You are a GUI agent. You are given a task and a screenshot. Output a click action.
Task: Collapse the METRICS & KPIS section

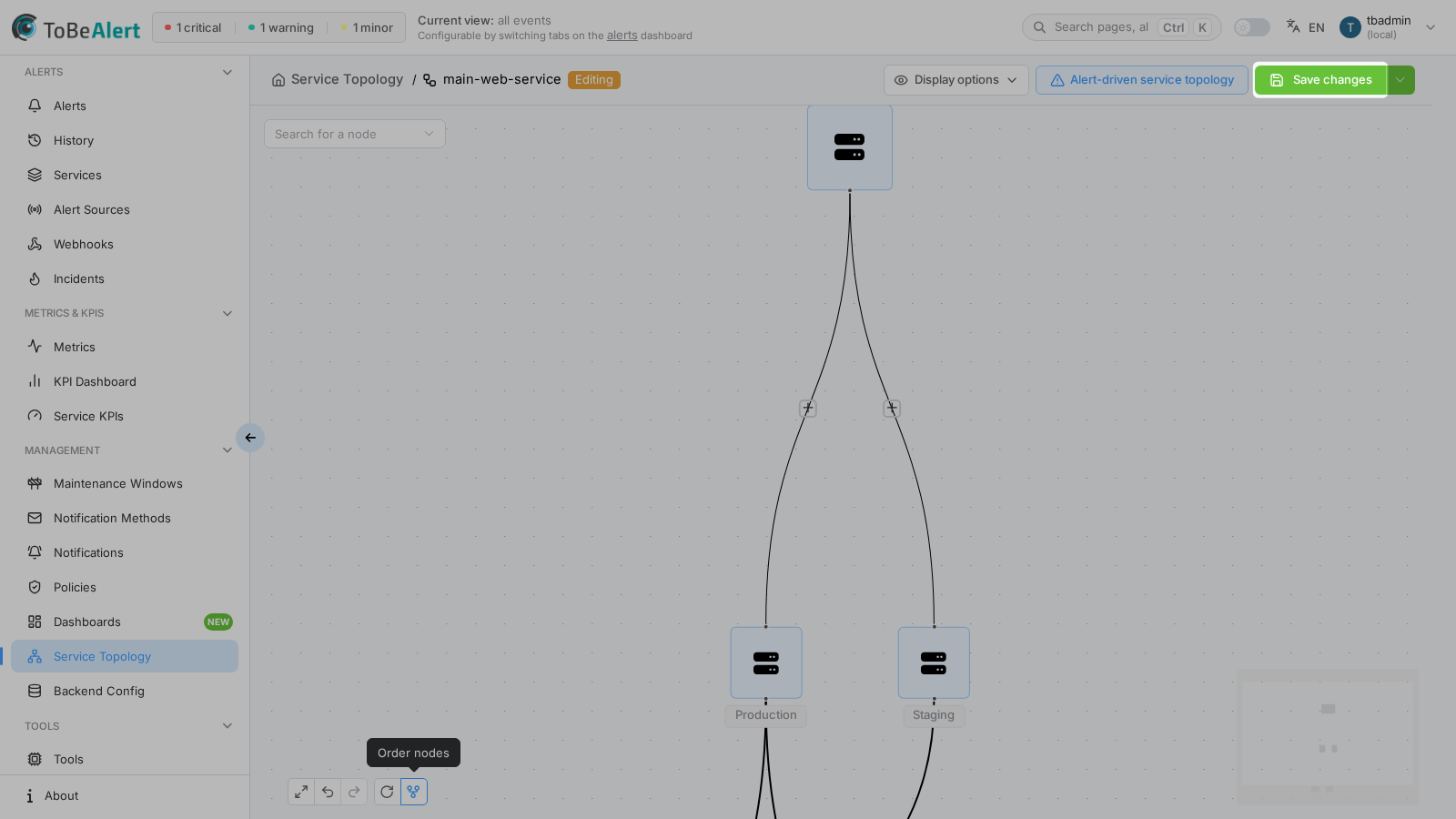[x=227, y=313]
